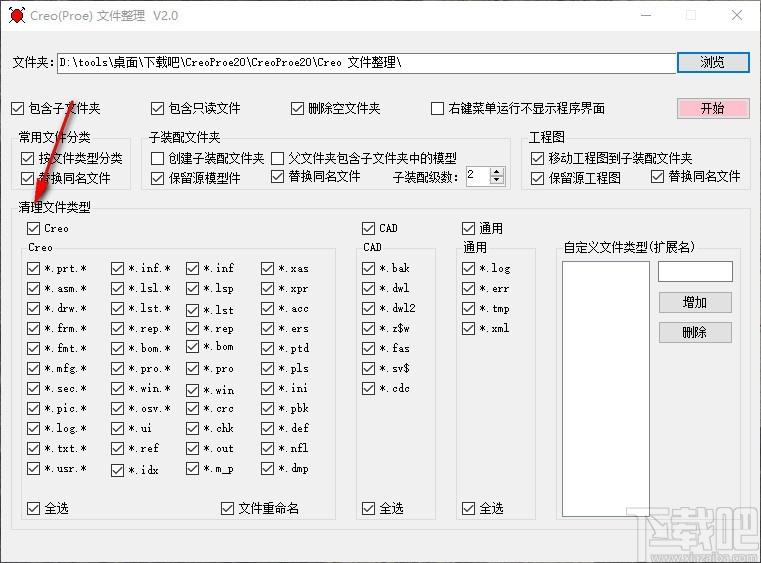The image size is (761, 563).
Task: Toggle the *.prt.* checkbox
Action: pyautogui.click(x=33, y=268)
